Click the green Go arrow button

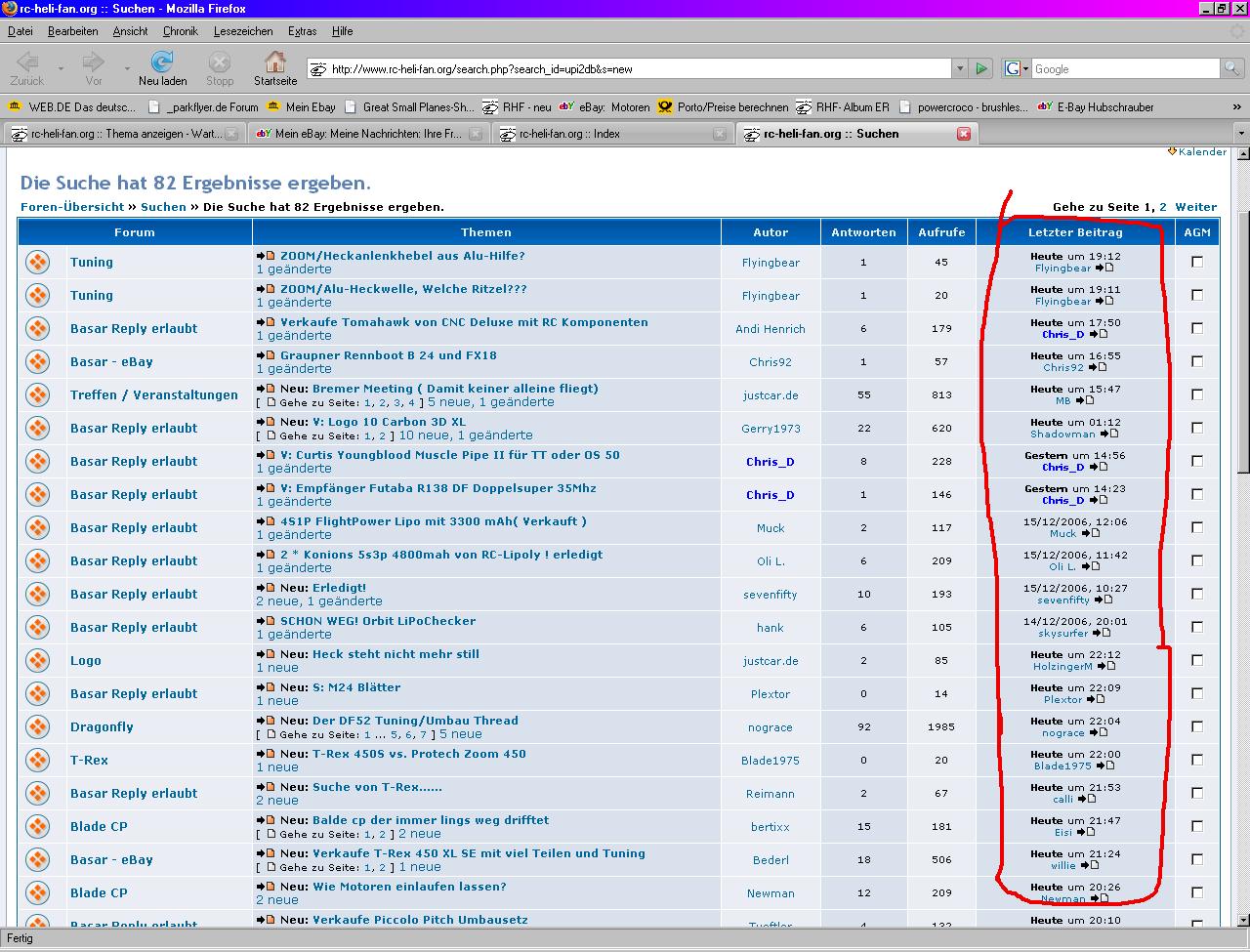click(981, 68)
